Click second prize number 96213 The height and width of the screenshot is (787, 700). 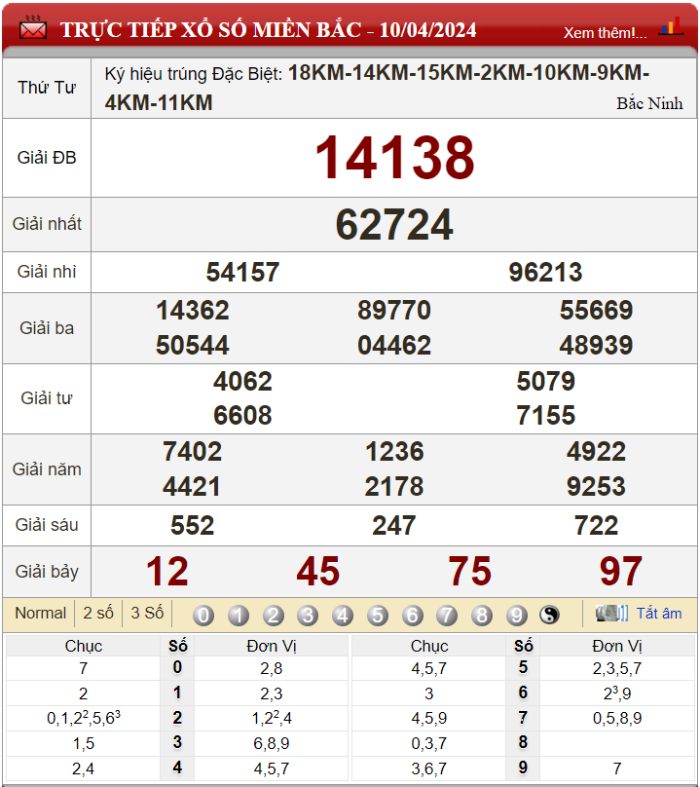click(x=545, y=272)
